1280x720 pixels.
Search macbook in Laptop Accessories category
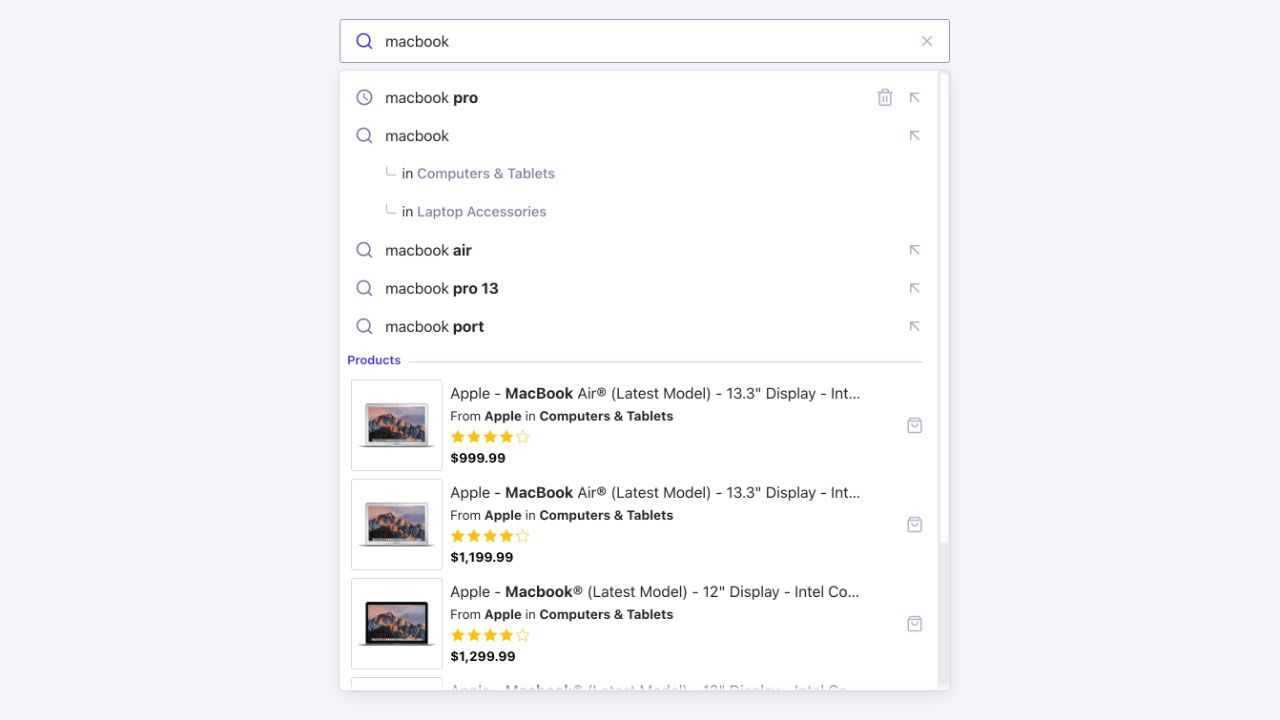(481, 212)
